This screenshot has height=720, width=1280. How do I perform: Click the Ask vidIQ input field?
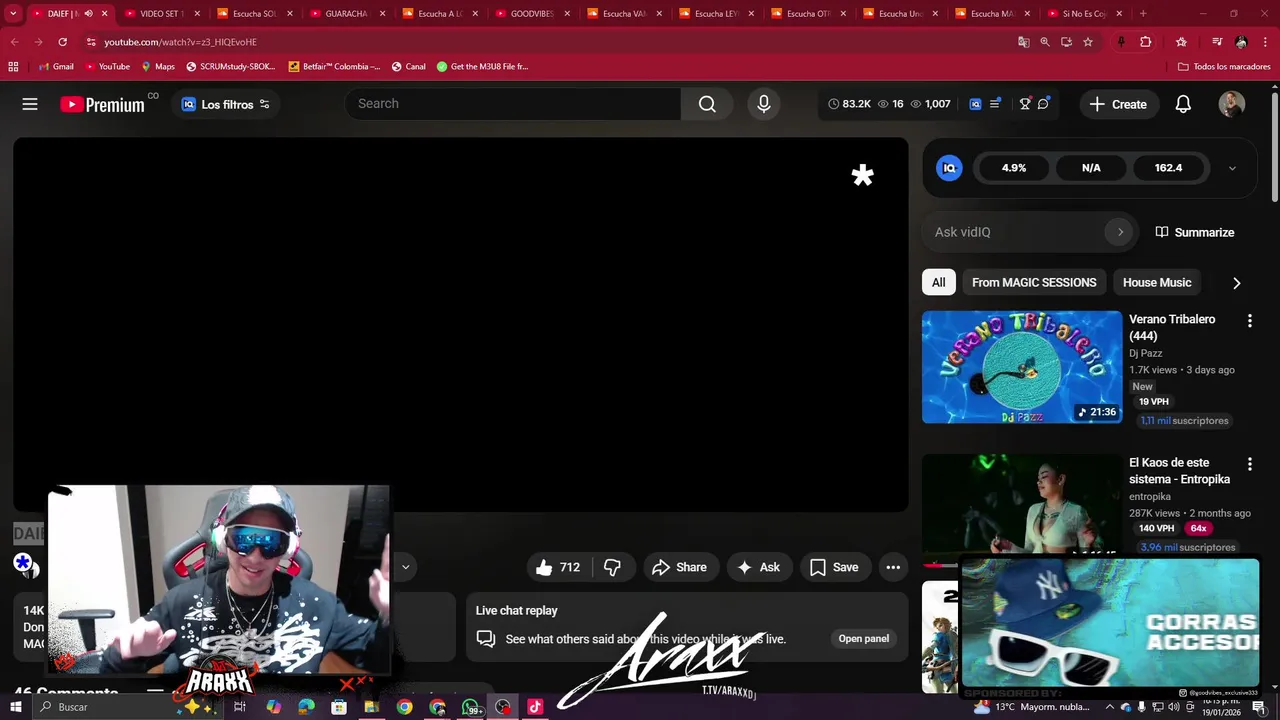[1017, 232]
